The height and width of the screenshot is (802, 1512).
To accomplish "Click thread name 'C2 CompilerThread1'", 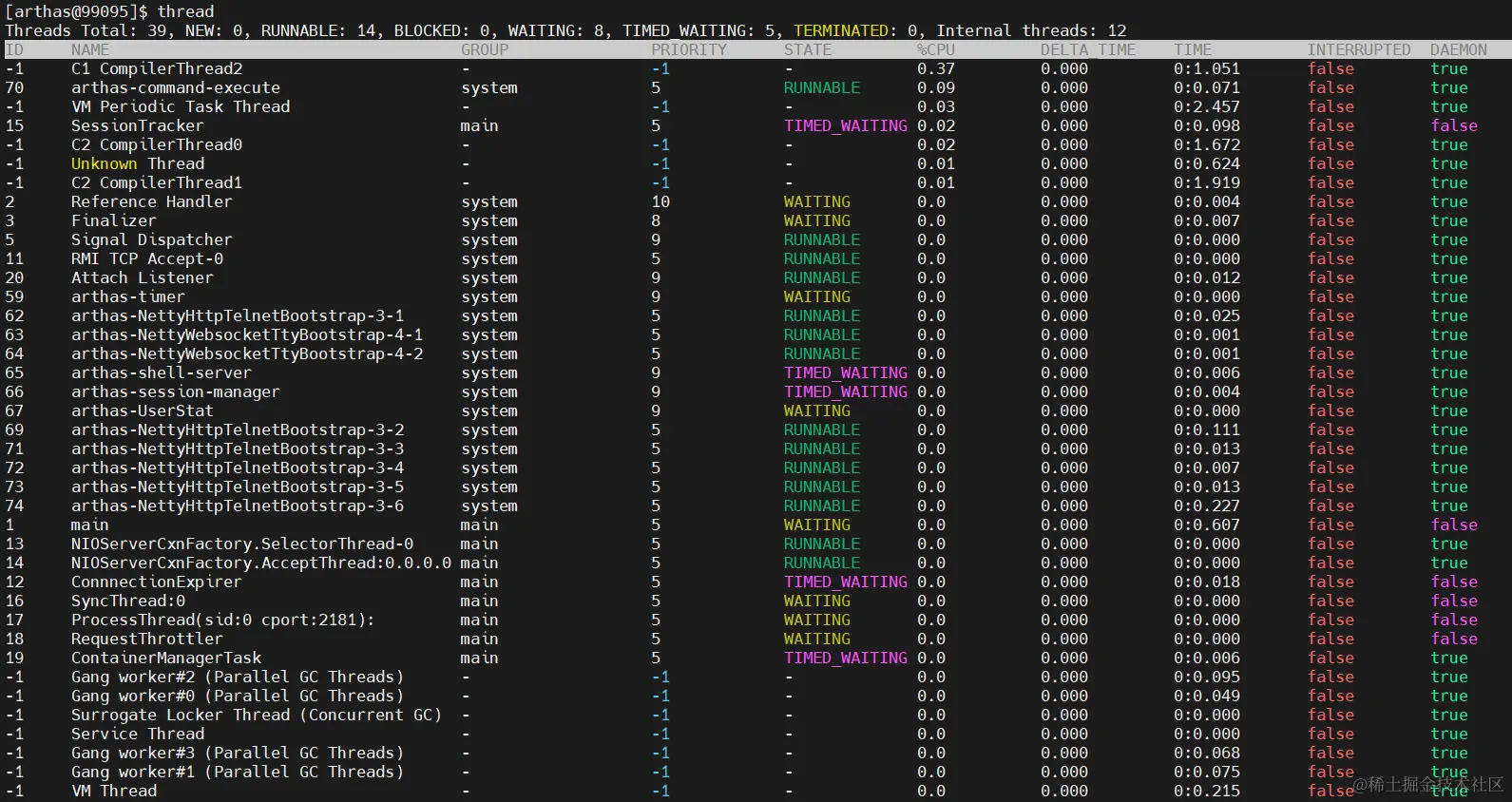I will pyautogui.click(x=157, y=182).
